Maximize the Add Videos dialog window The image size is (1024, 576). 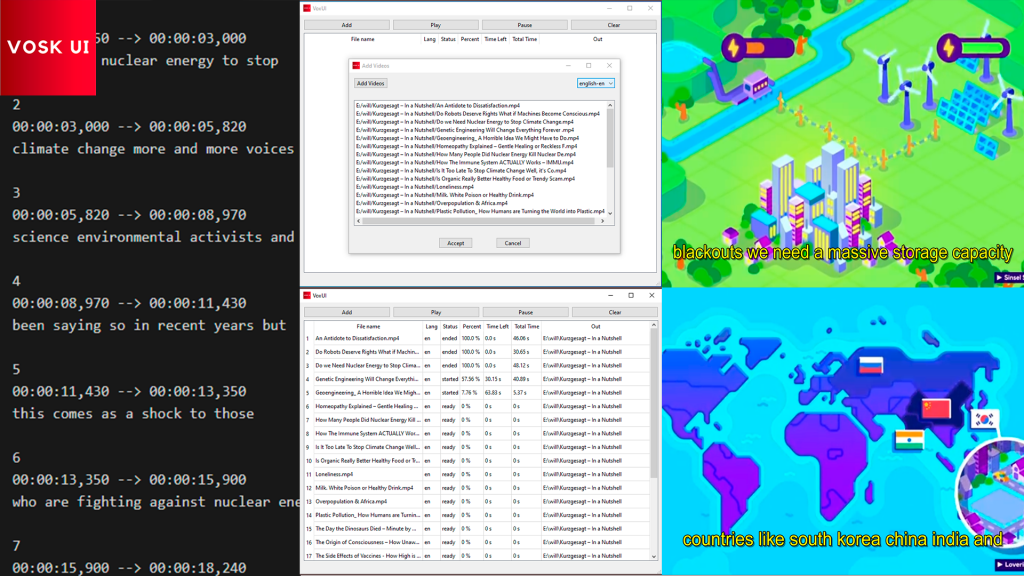point(588,65)
